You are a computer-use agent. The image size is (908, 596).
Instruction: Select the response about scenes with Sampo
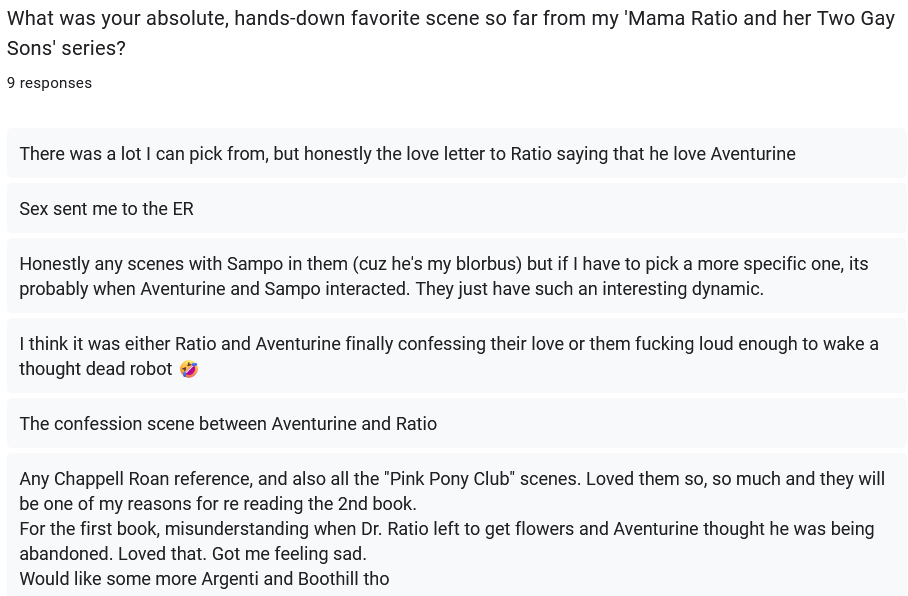pos(443,264)
